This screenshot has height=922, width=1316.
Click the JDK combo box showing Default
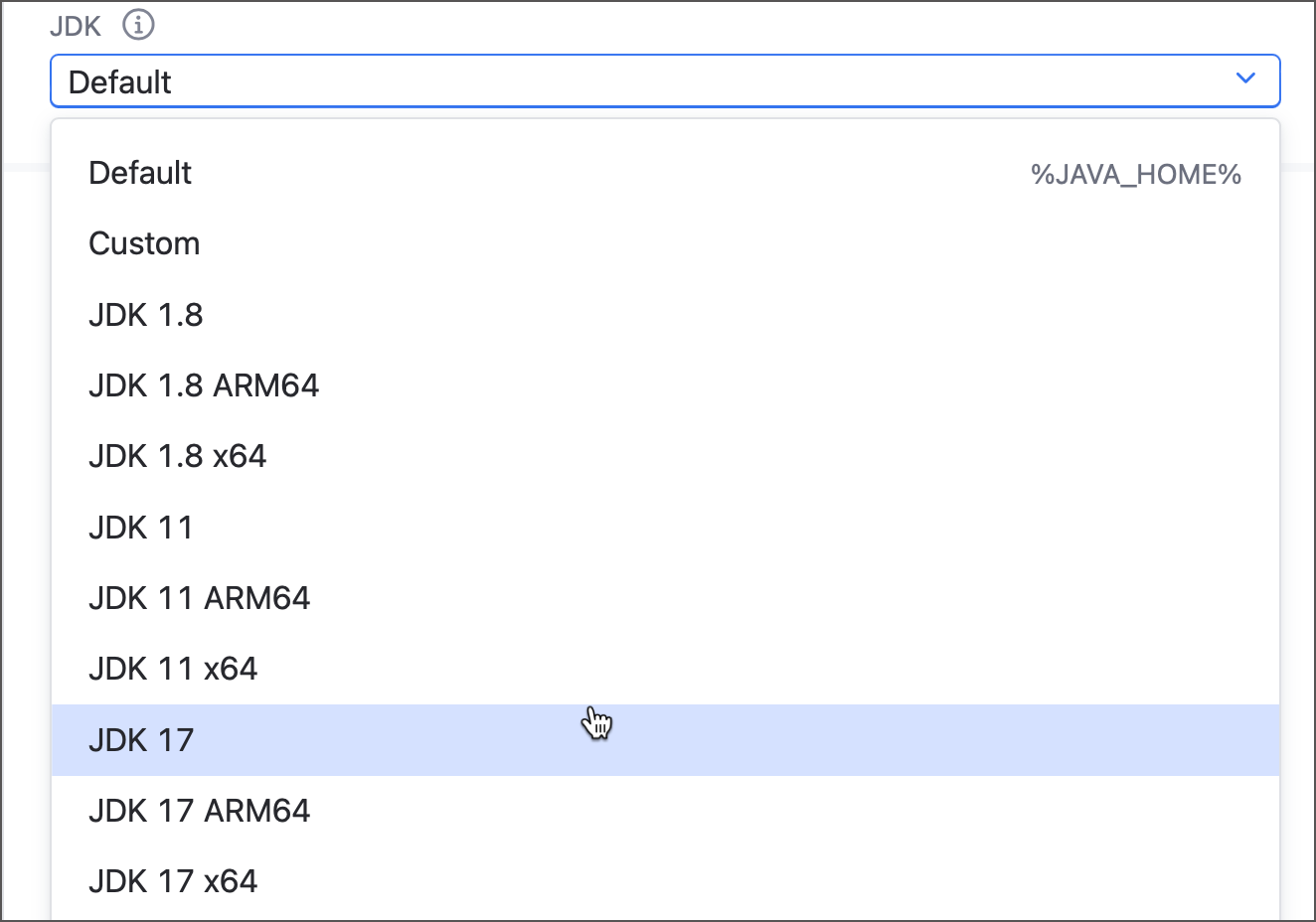[665, 80]
